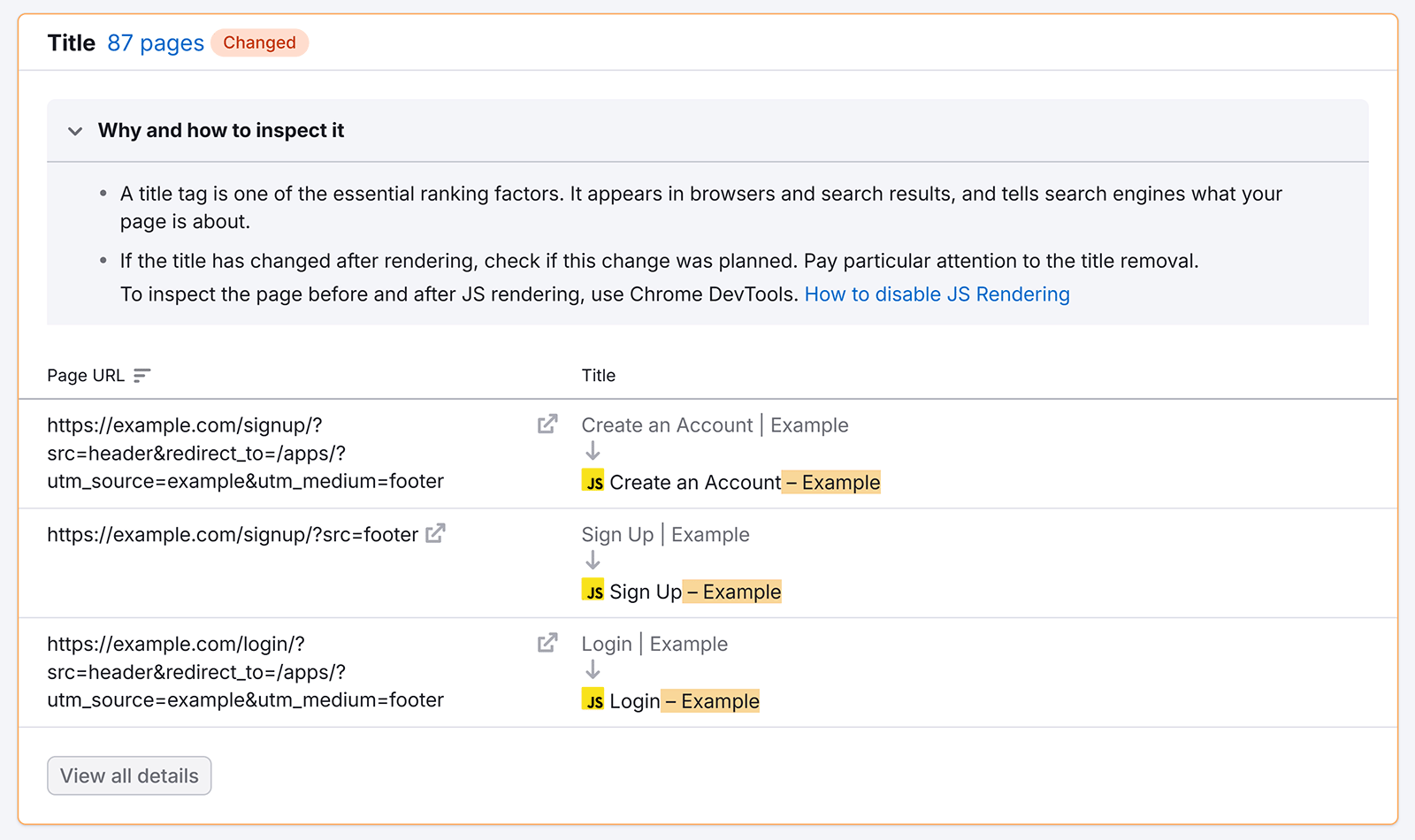Select the example.com/signup/?src=footer URL text
Image resolution: width=1415 pixels, height=840 pixels.
pos(233,535)
